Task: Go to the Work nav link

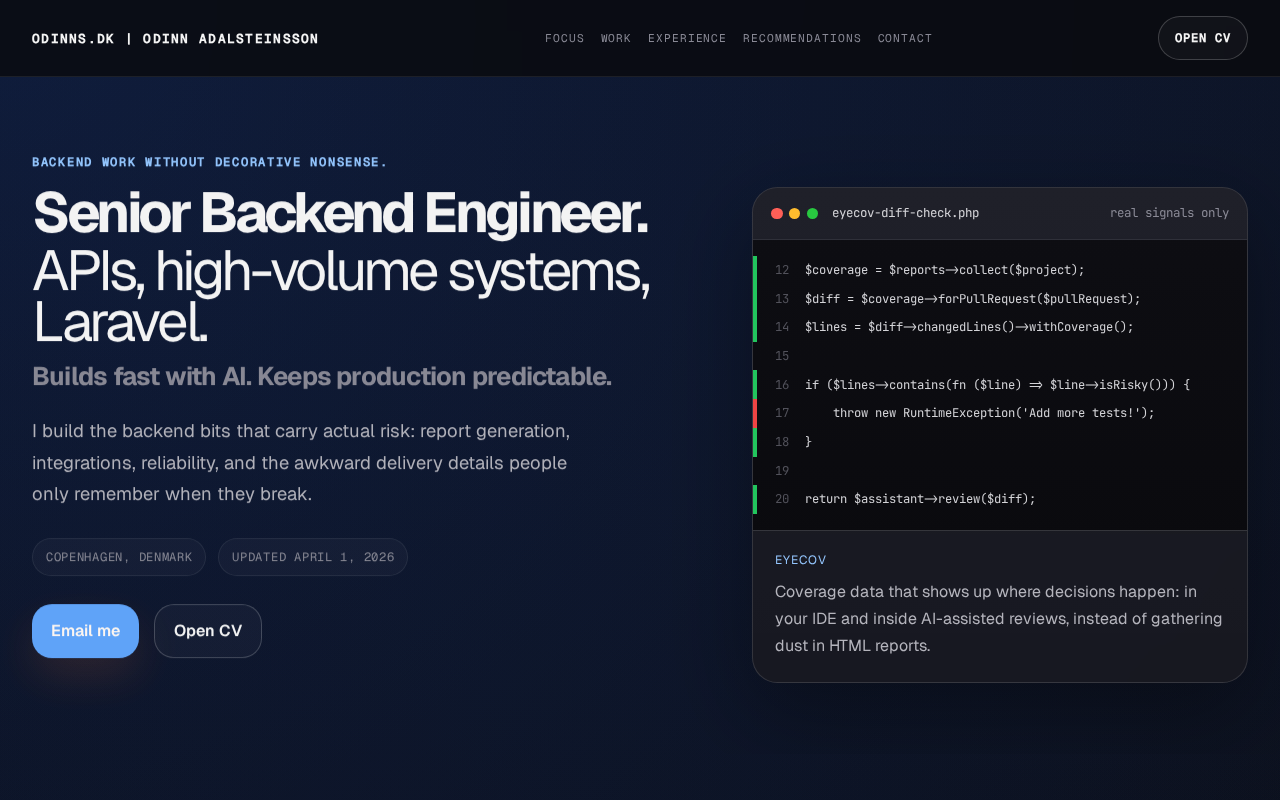Action: (616, 38)
